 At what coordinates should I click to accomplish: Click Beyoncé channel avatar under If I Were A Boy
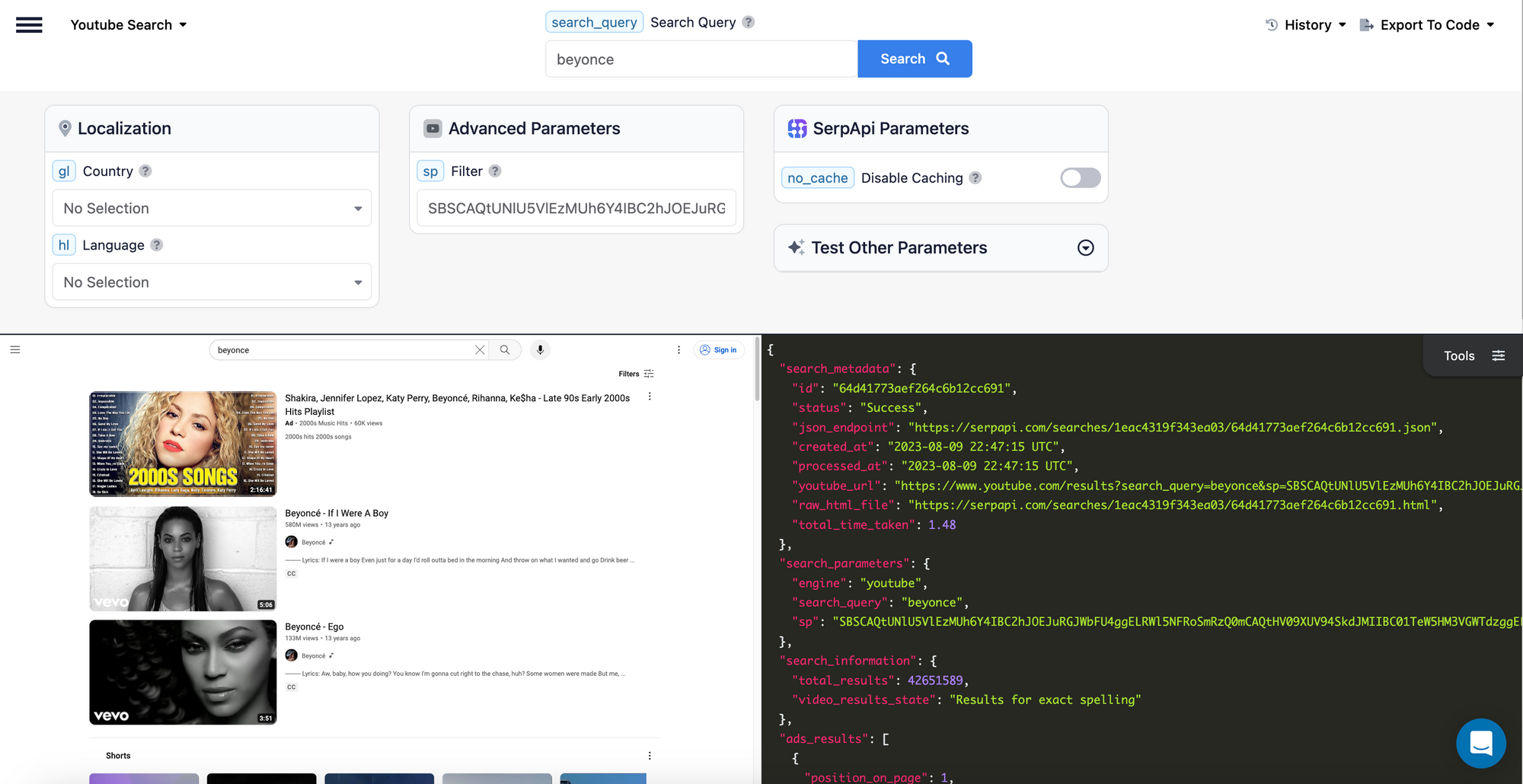tap(291, 542)
